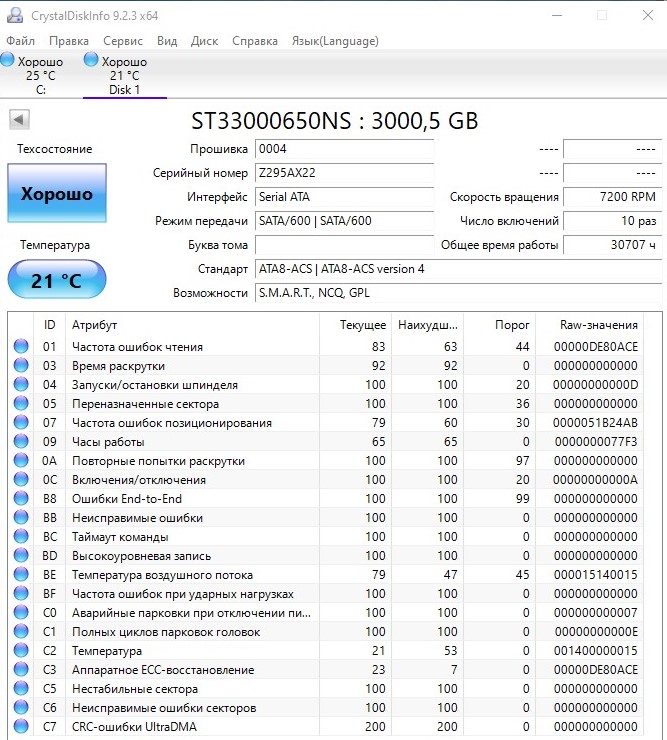Select the Disk 1 drive tab
Viewport: 667px width, 740px height.
(125, 75)
